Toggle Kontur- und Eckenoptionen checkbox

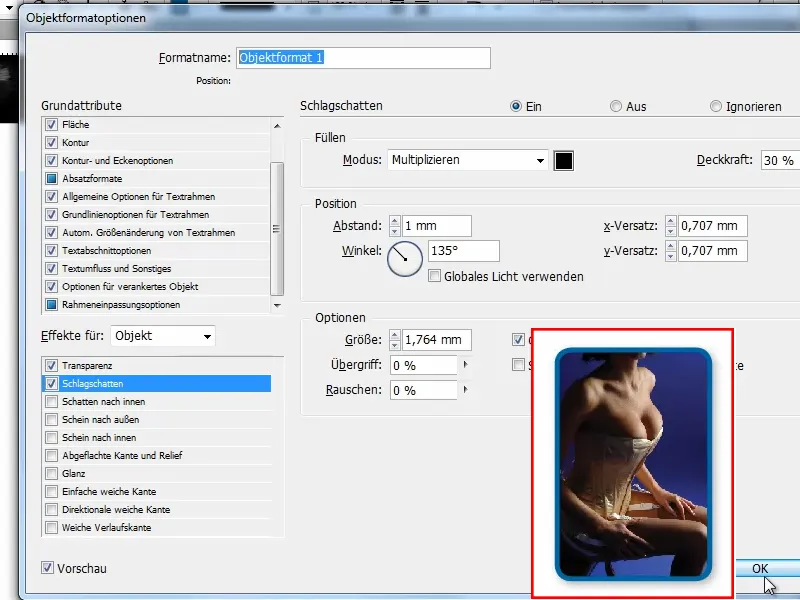51,160
